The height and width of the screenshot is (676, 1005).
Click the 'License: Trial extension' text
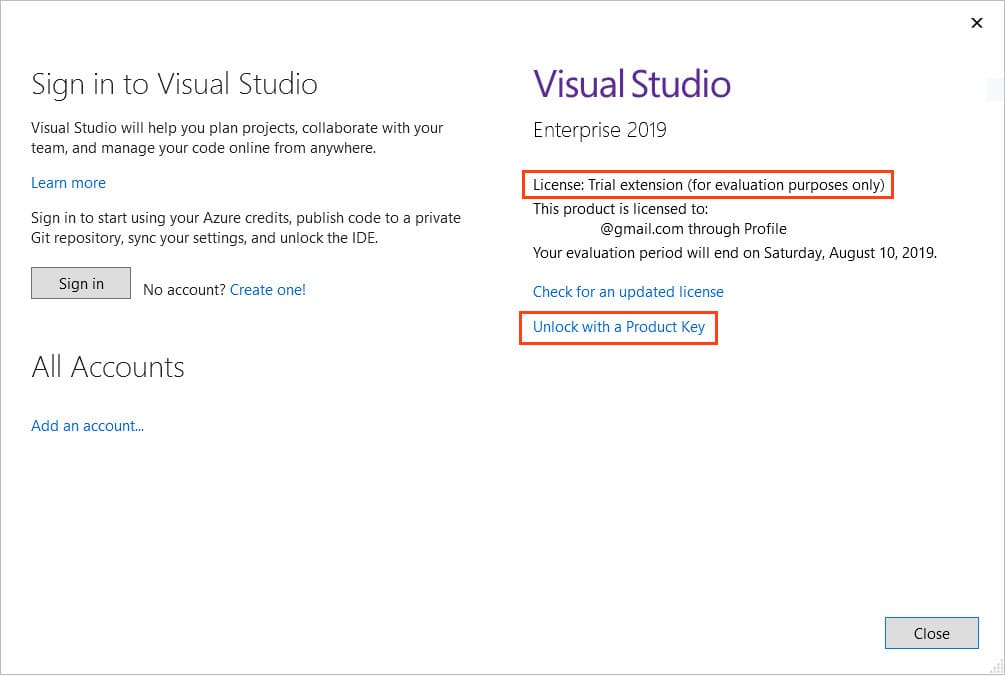pos(708,185)
